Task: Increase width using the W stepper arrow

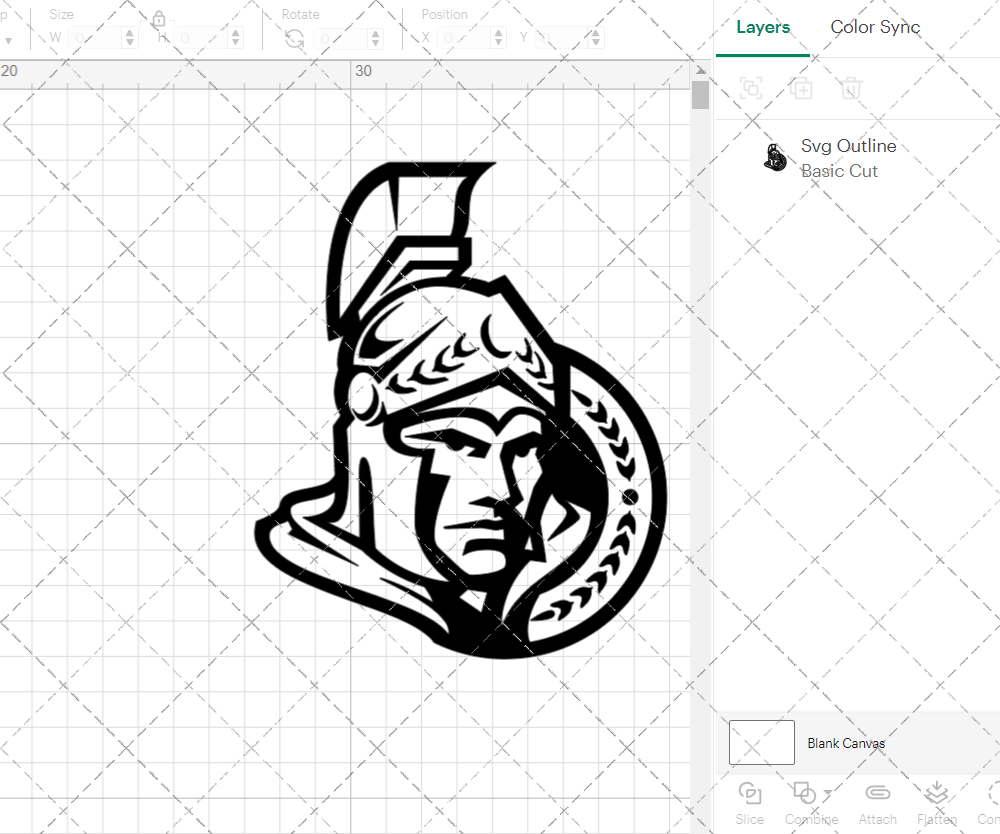Action: (129, 32)
